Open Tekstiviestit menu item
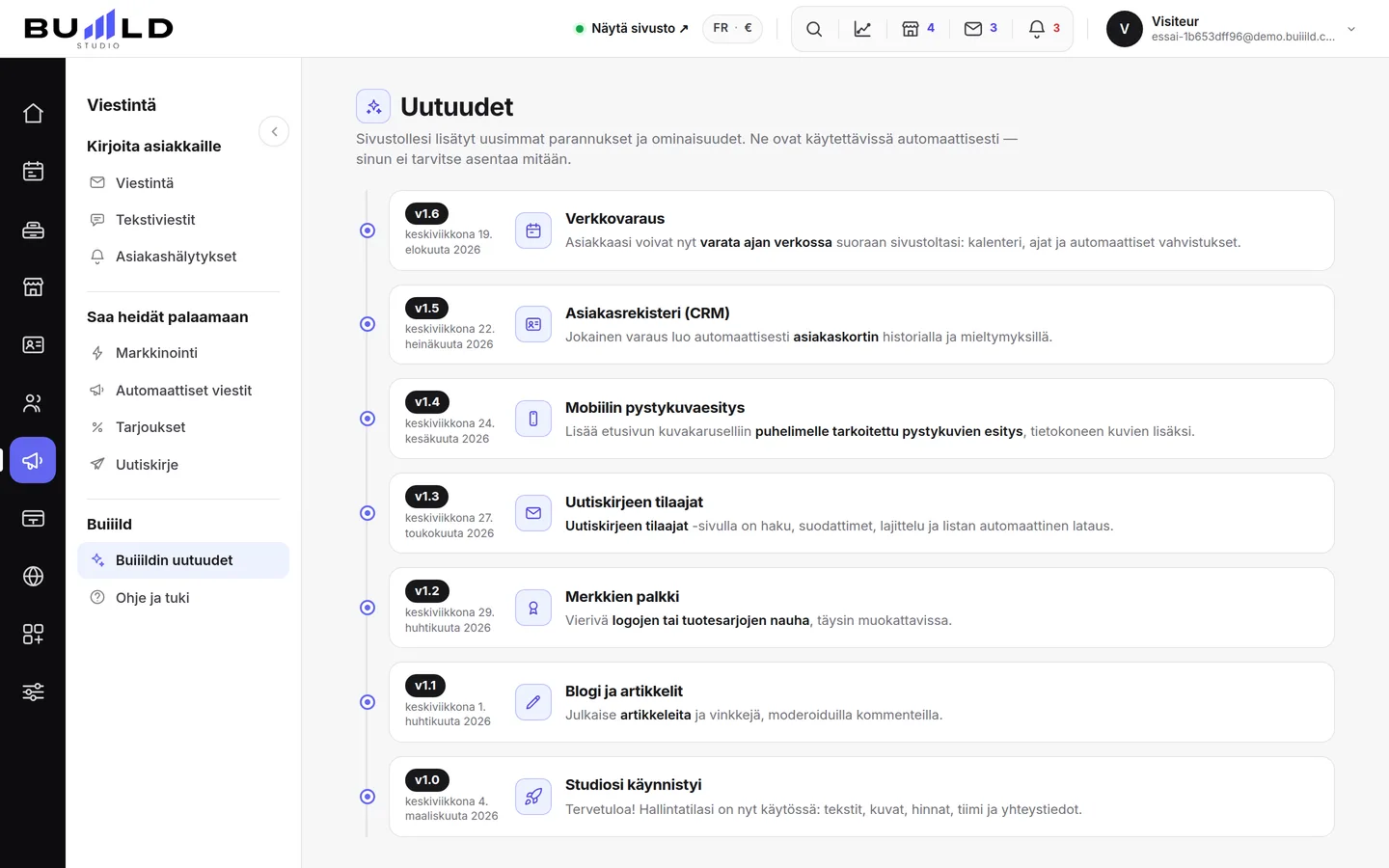 click(x=183, y=220)
